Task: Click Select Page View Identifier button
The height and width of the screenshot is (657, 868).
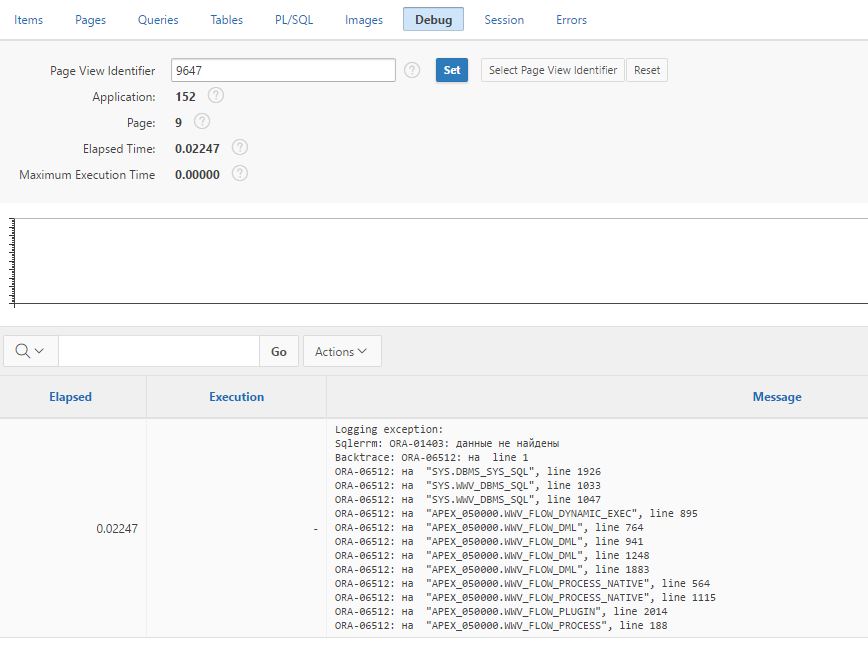Action: 552,70
